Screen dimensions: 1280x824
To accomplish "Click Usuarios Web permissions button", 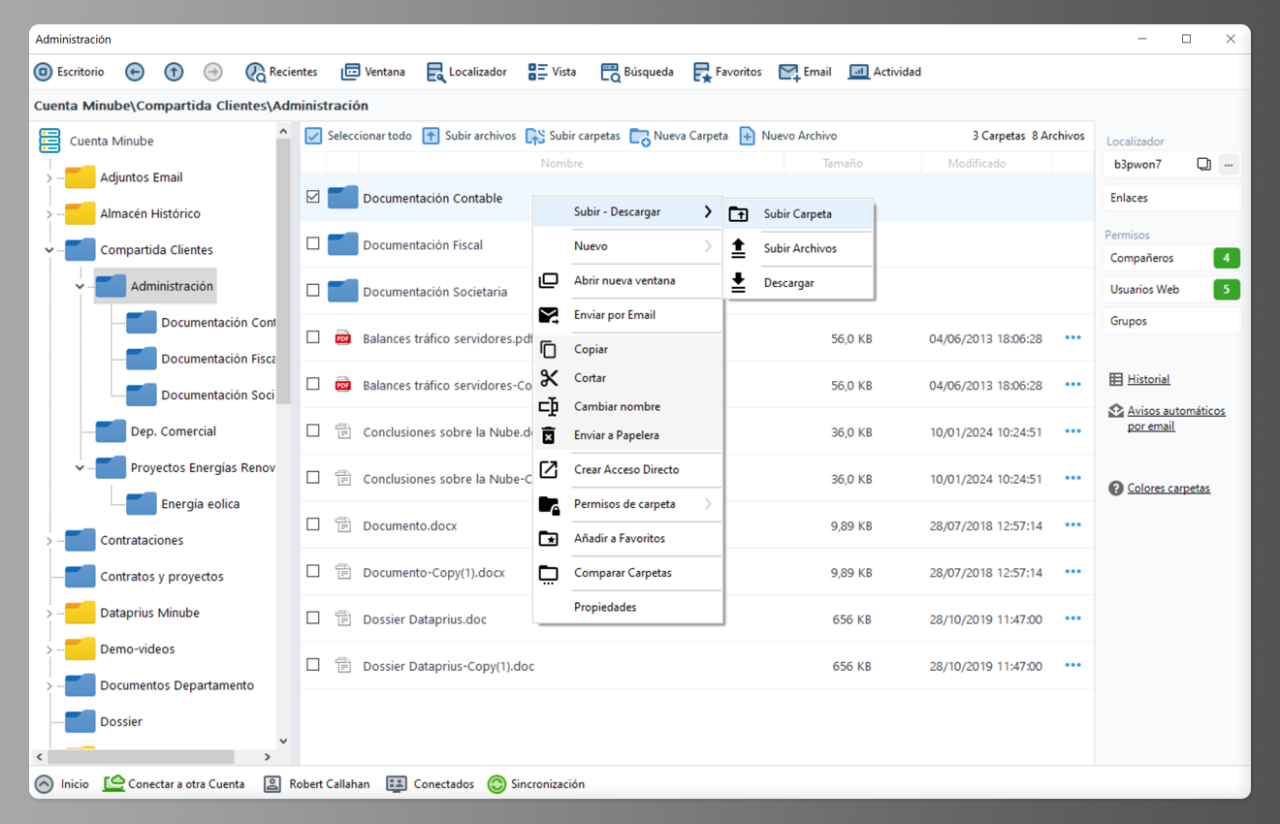I will [x=1173, y=290].
